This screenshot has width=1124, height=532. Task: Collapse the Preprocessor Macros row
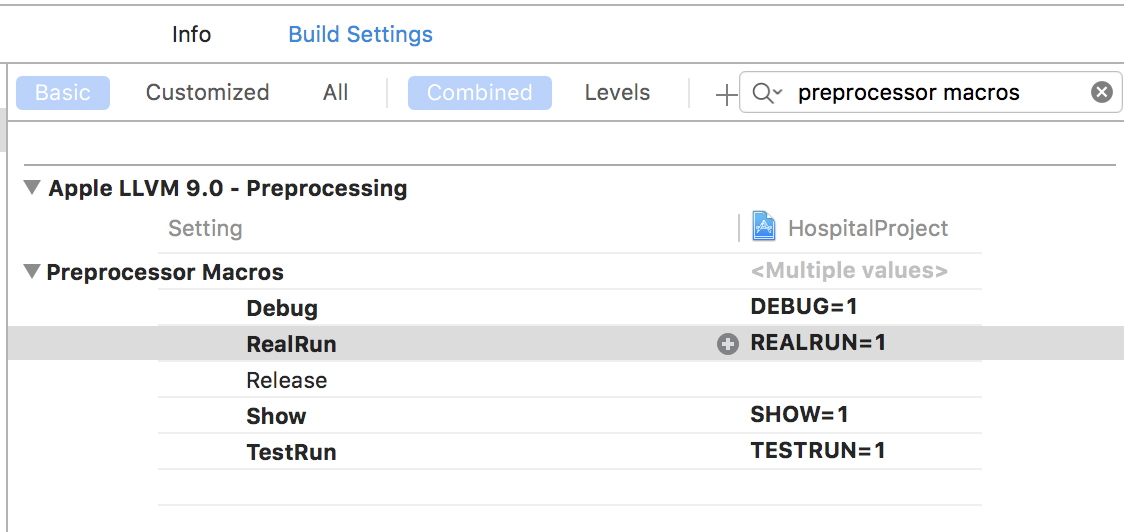32,272
